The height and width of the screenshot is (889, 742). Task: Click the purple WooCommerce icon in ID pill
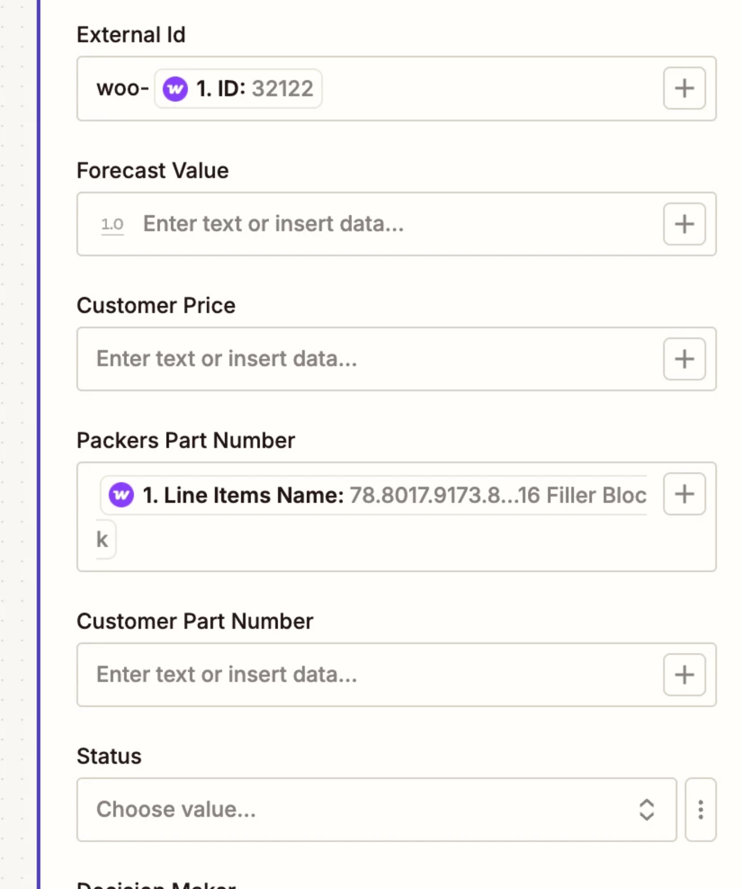tap(175, 89)
